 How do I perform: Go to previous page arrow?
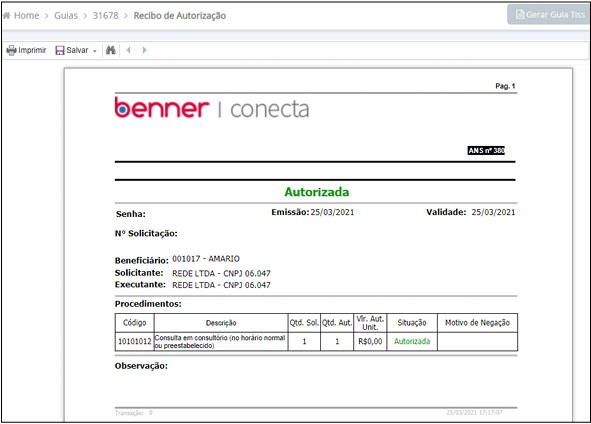129,50
